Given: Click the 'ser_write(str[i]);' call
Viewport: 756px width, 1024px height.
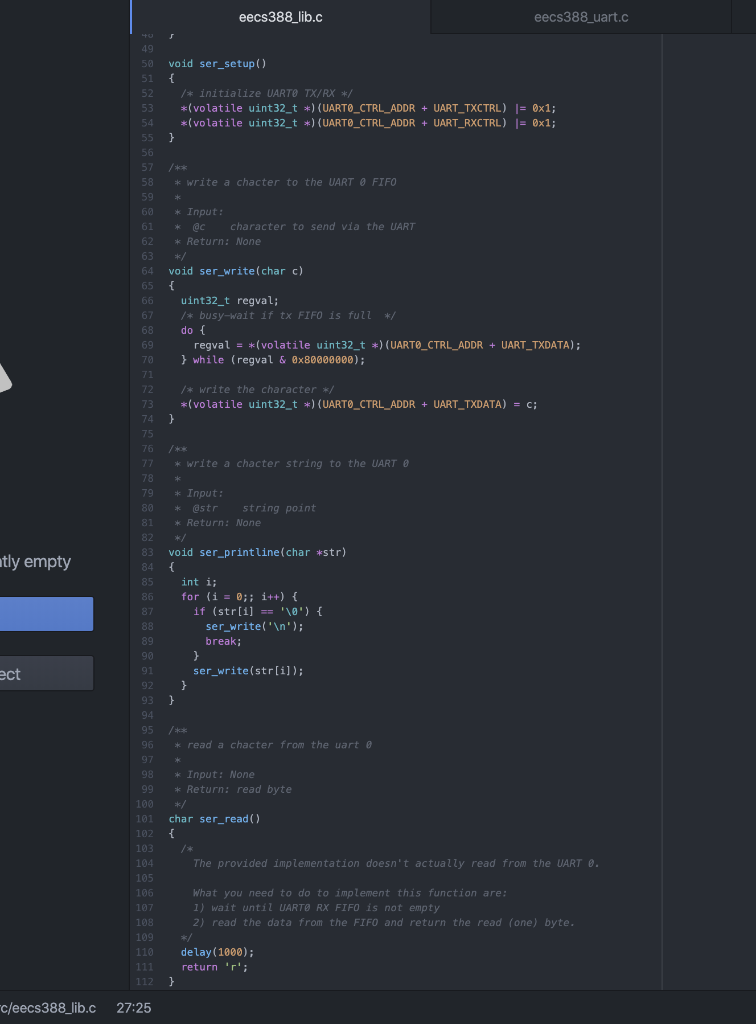Looking at the screenshot, I should click(248, 671).
